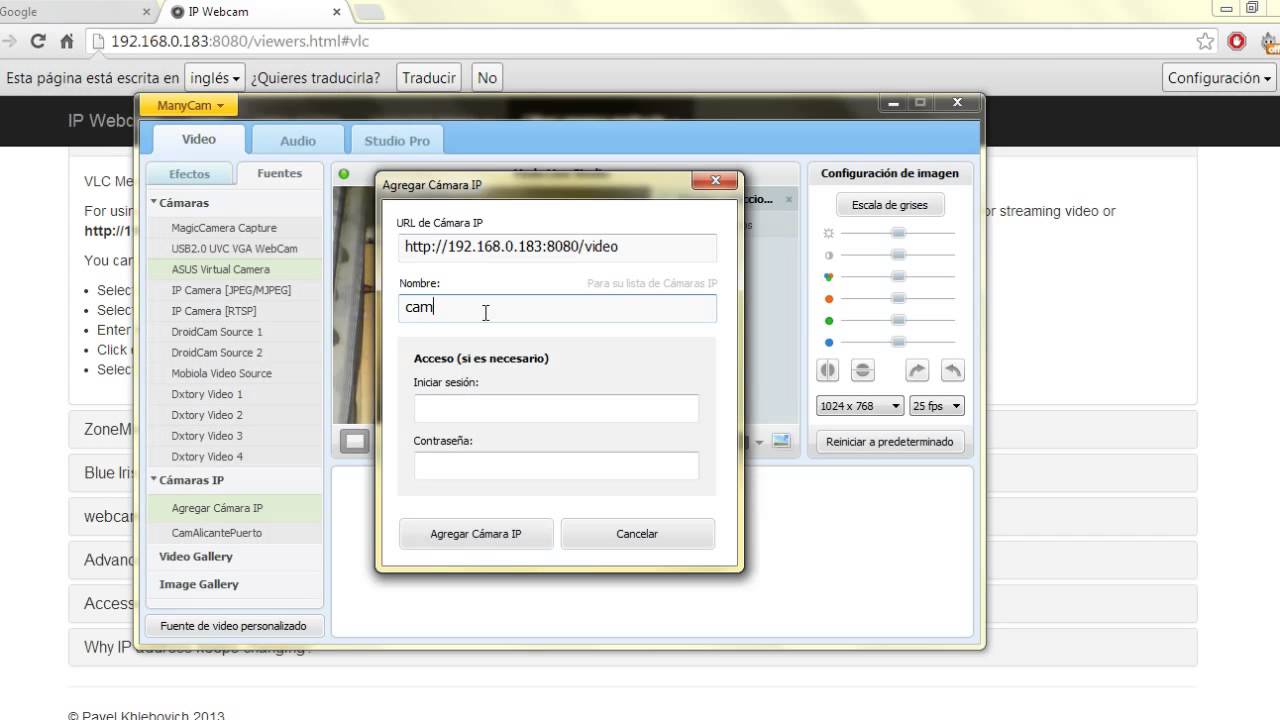This screenshot has height=720, width=1280.
Task: Click the Escala de grises button
Action: click(890, 205)
